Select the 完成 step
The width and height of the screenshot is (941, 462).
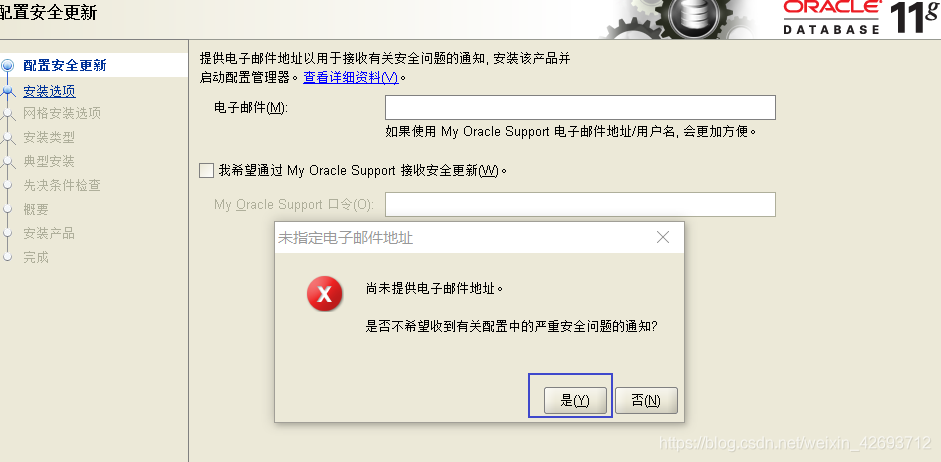tap(36, 257)
